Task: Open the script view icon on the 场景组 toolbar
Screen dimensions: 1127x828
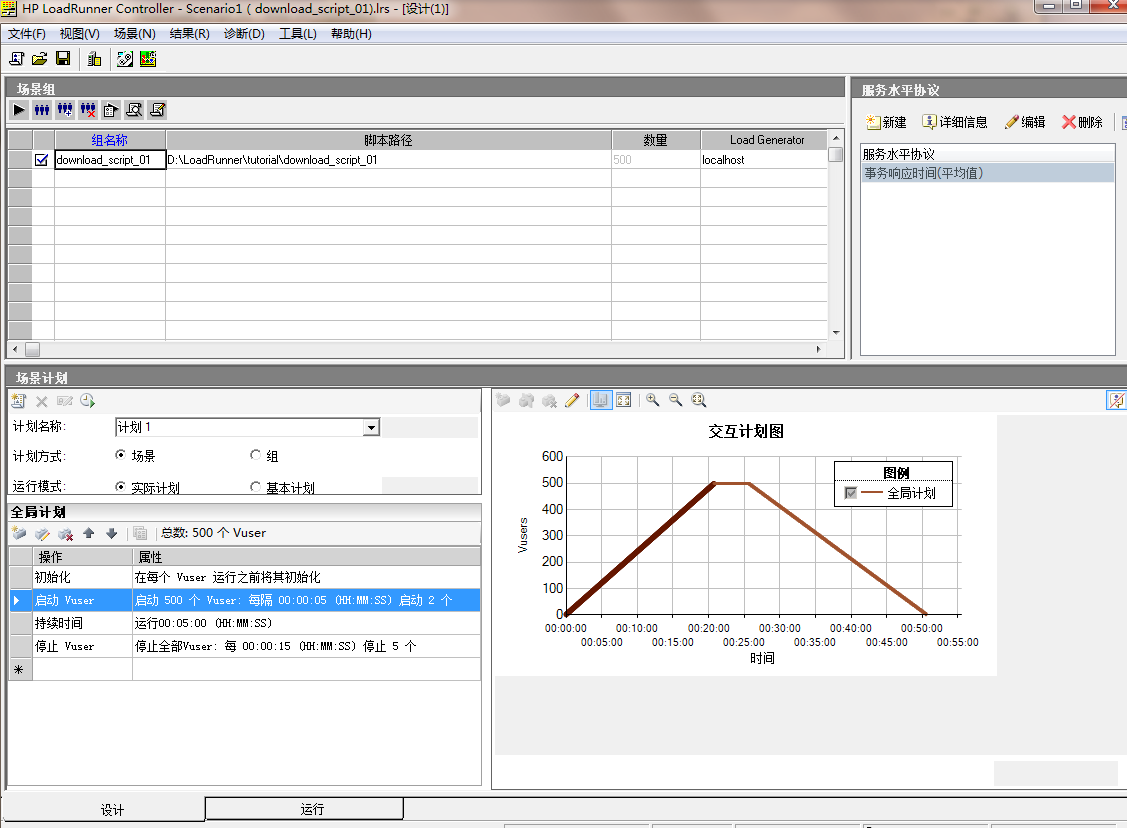Action: point(134,110)
